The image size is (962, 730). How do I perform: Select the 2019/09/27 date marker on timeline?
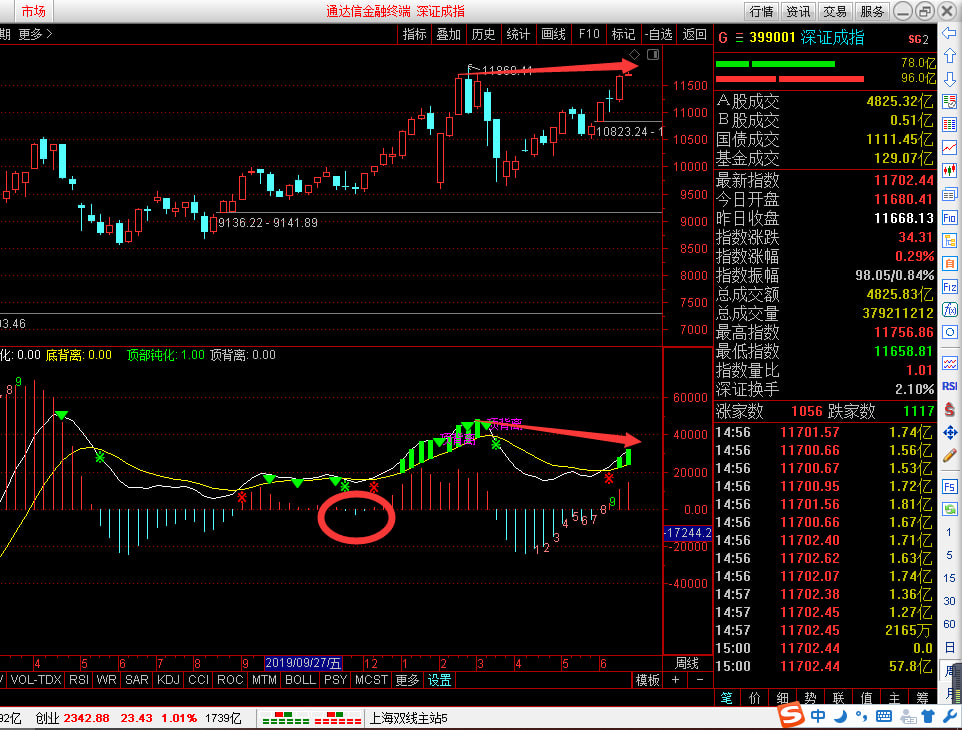coord(304,663)
